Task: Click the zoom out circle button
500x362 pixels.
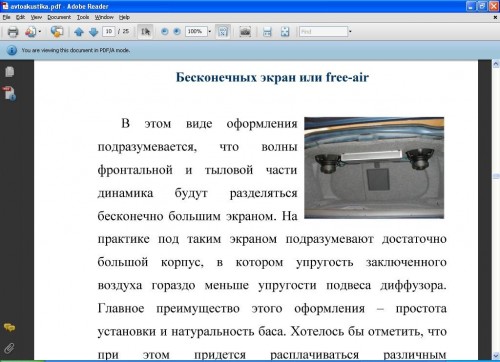Action: (x=164, y=32)
